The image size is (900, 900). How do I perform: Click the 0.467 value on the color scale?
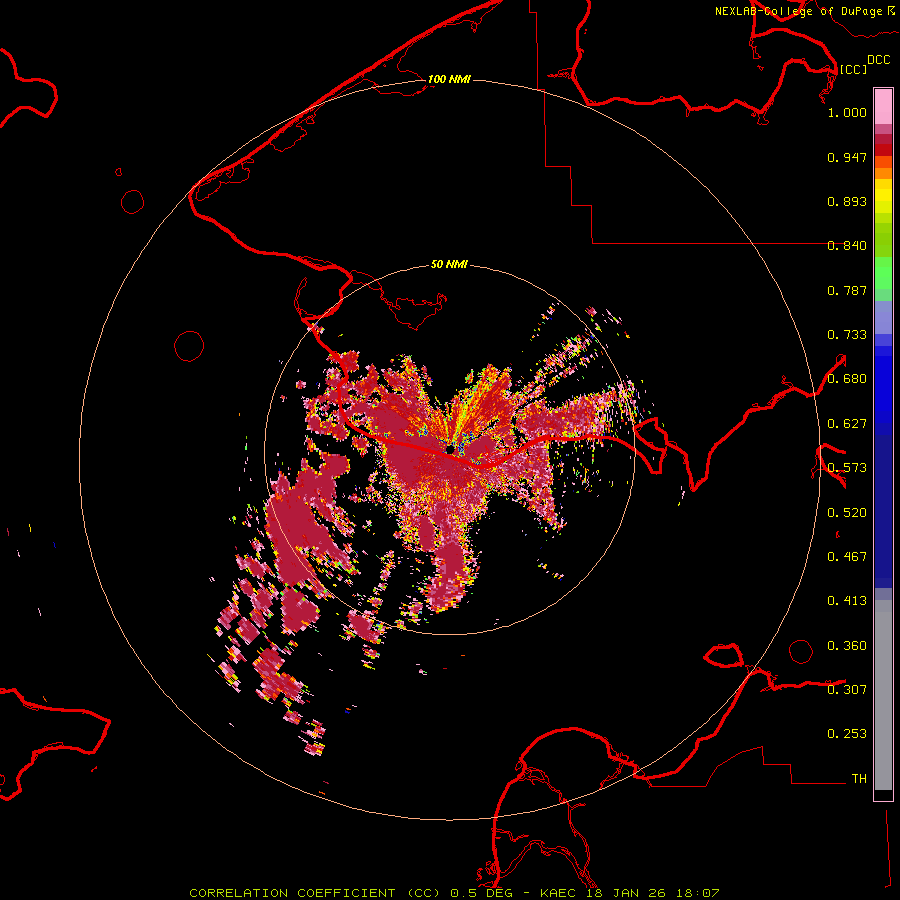pos(847,557)
